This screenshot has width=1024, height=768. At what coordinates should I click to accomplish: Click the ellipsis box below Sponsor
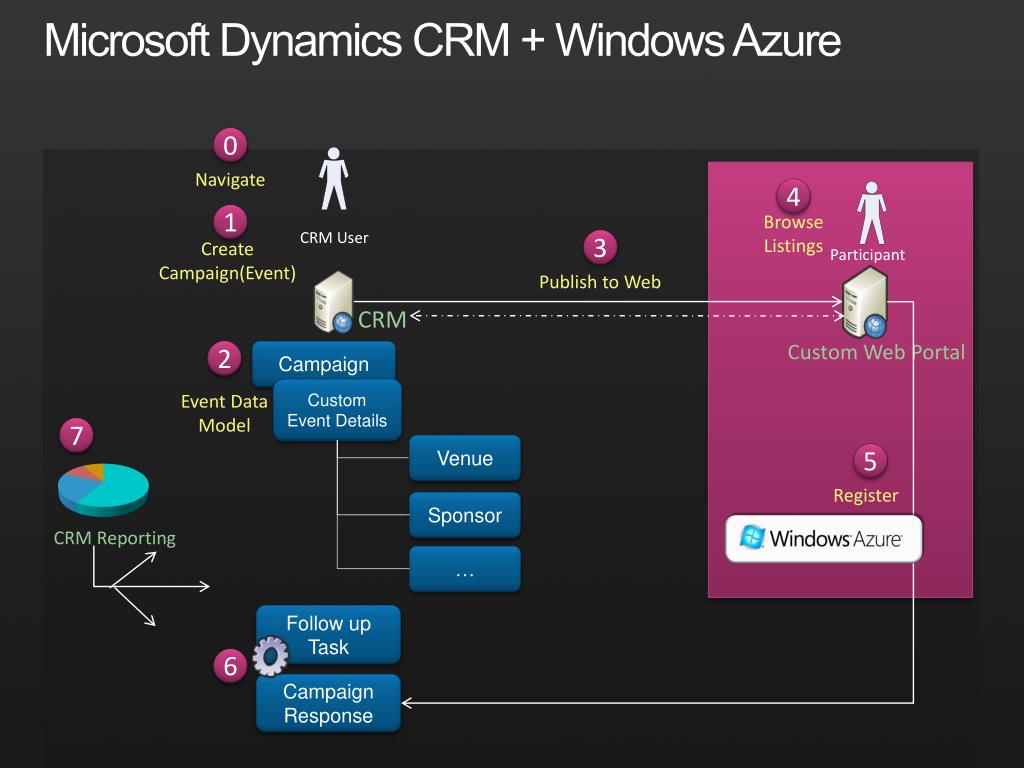[x=465, y=569]
